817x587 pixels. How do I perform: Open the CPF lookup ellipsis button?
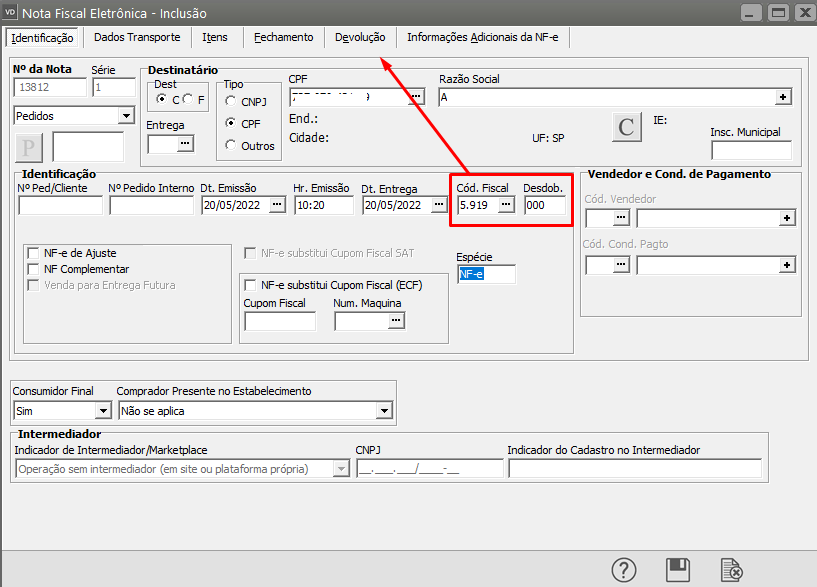(416, 97)
